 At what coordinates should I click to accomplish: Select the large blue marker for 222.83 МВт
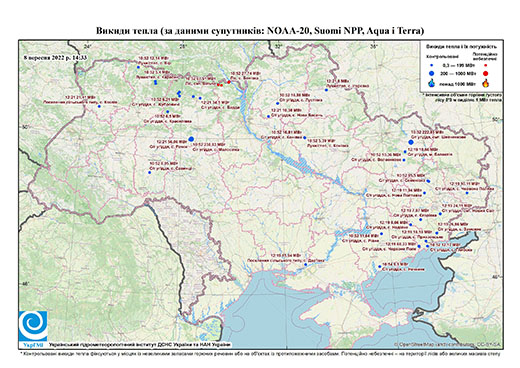(411, 142)
